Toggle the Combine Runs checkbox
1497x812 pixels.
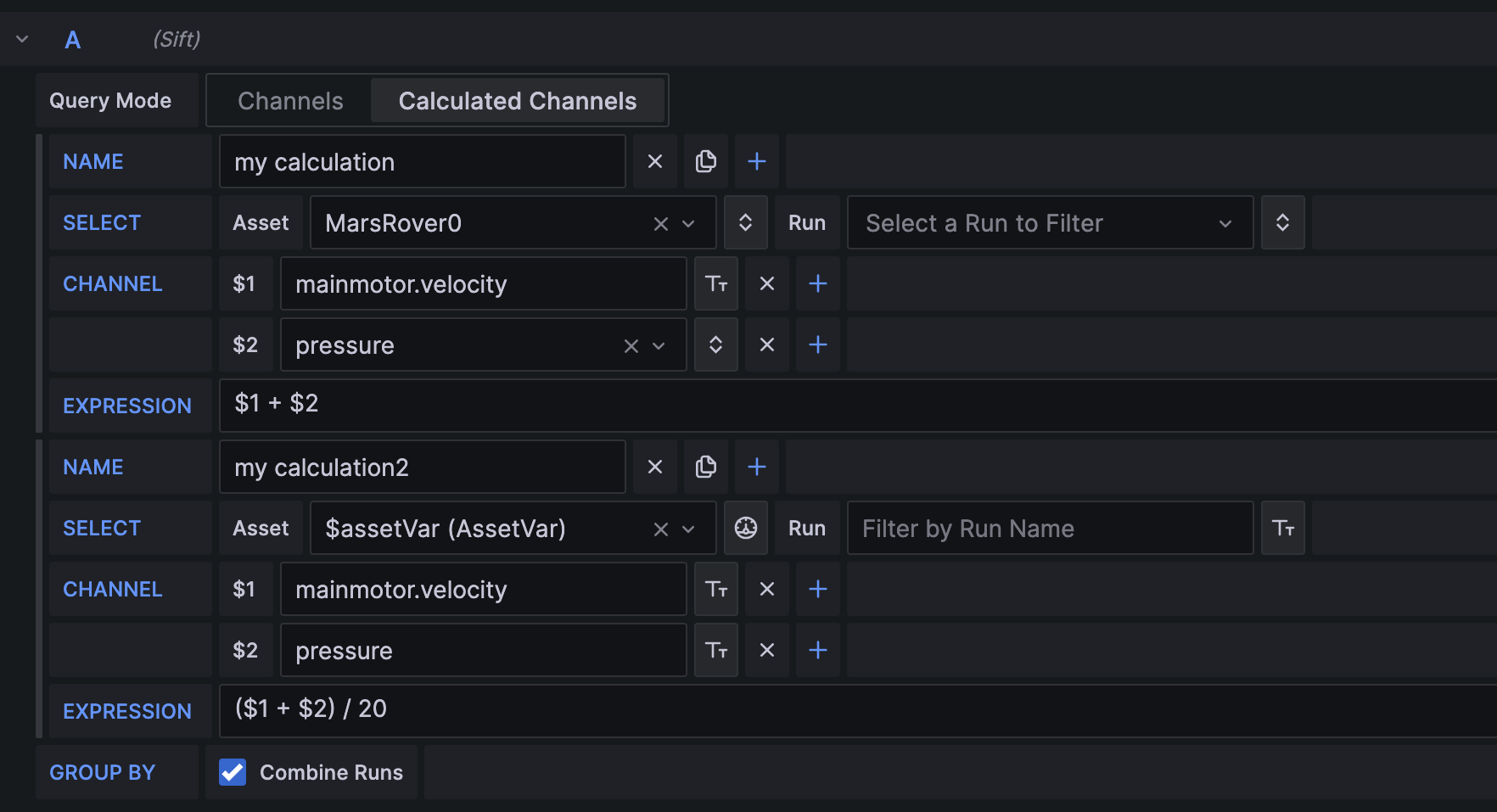point(233,772)
